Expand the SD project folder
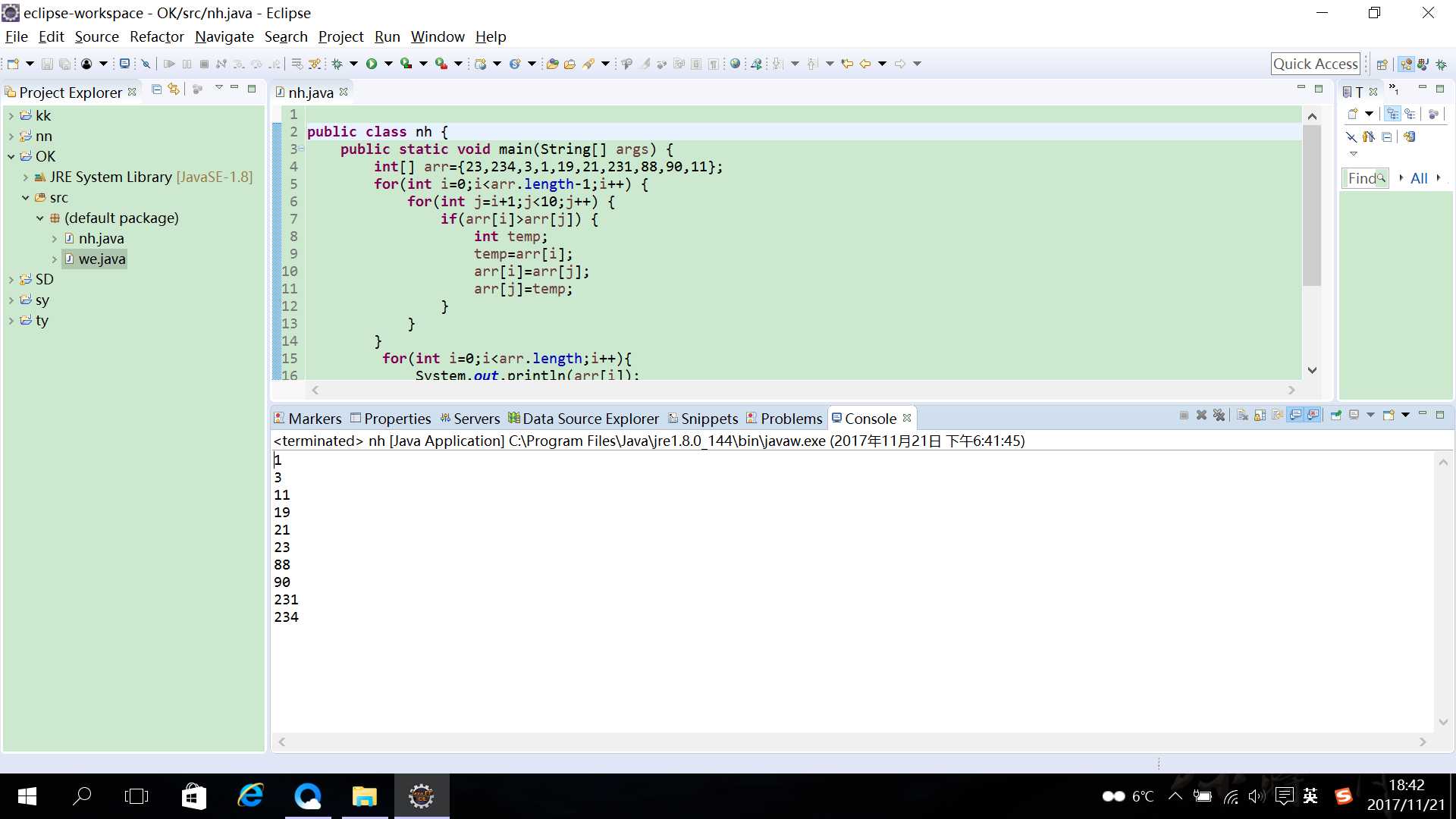 pyautogui.click(x=11, y=279)
